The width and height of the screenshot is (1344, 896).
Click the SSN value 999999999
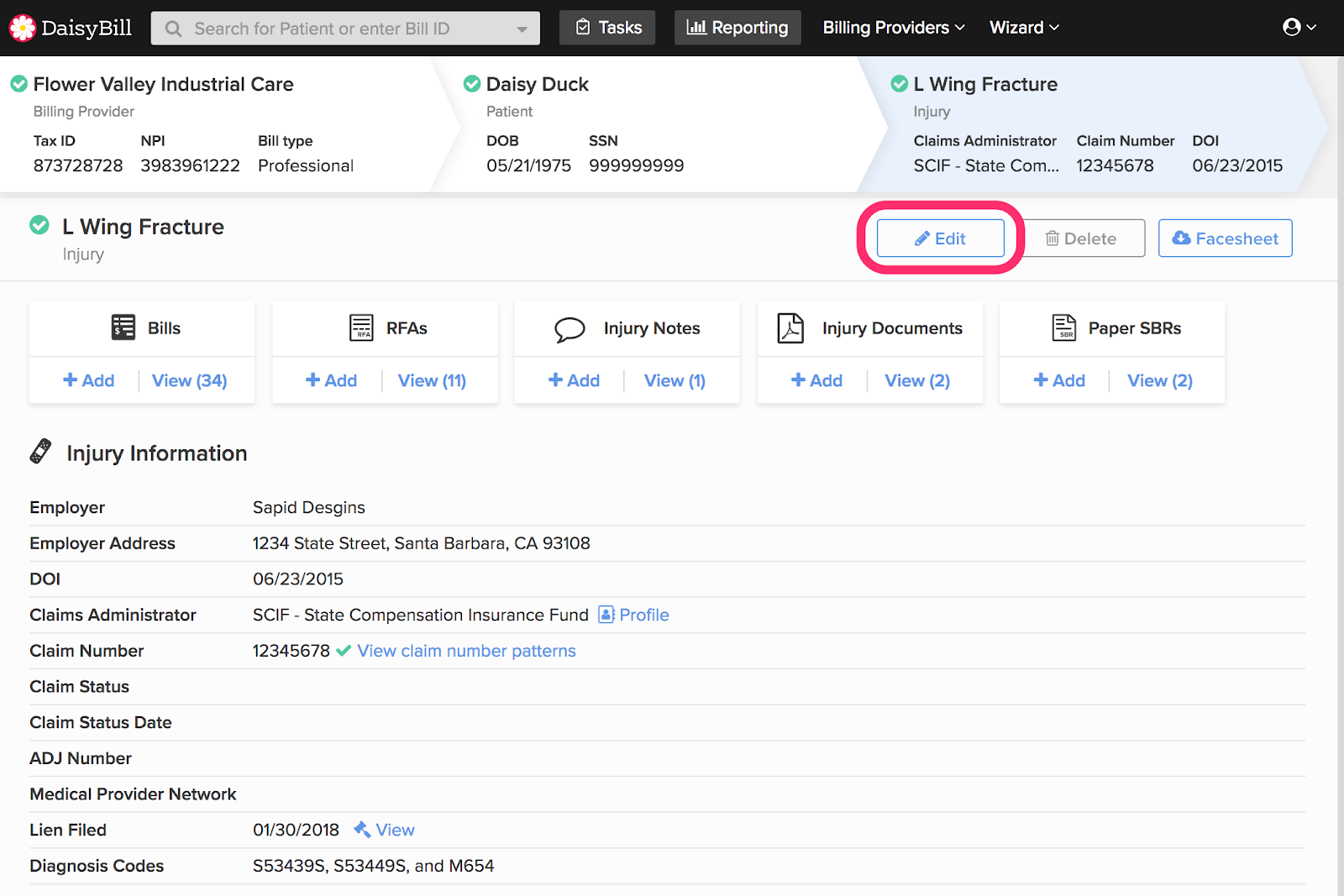pos(637,165)
